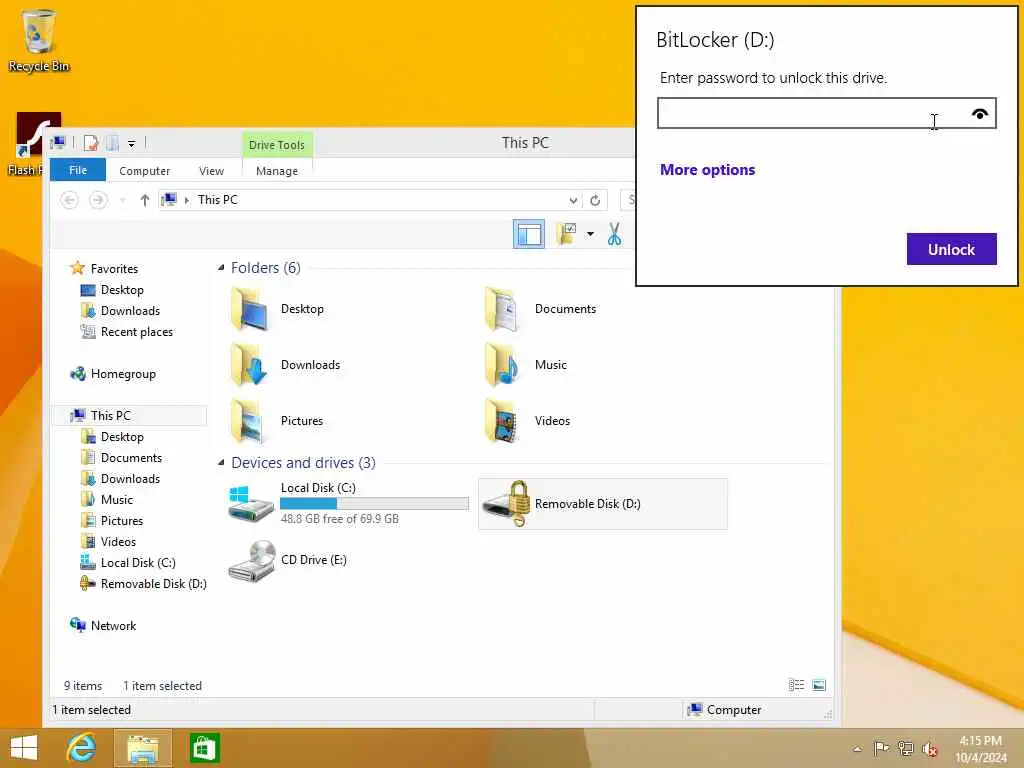Select the Videos folder icon in Folders
Viewport: 1024px width, 768px height.
pyautogui.click(x=502, y=421)
